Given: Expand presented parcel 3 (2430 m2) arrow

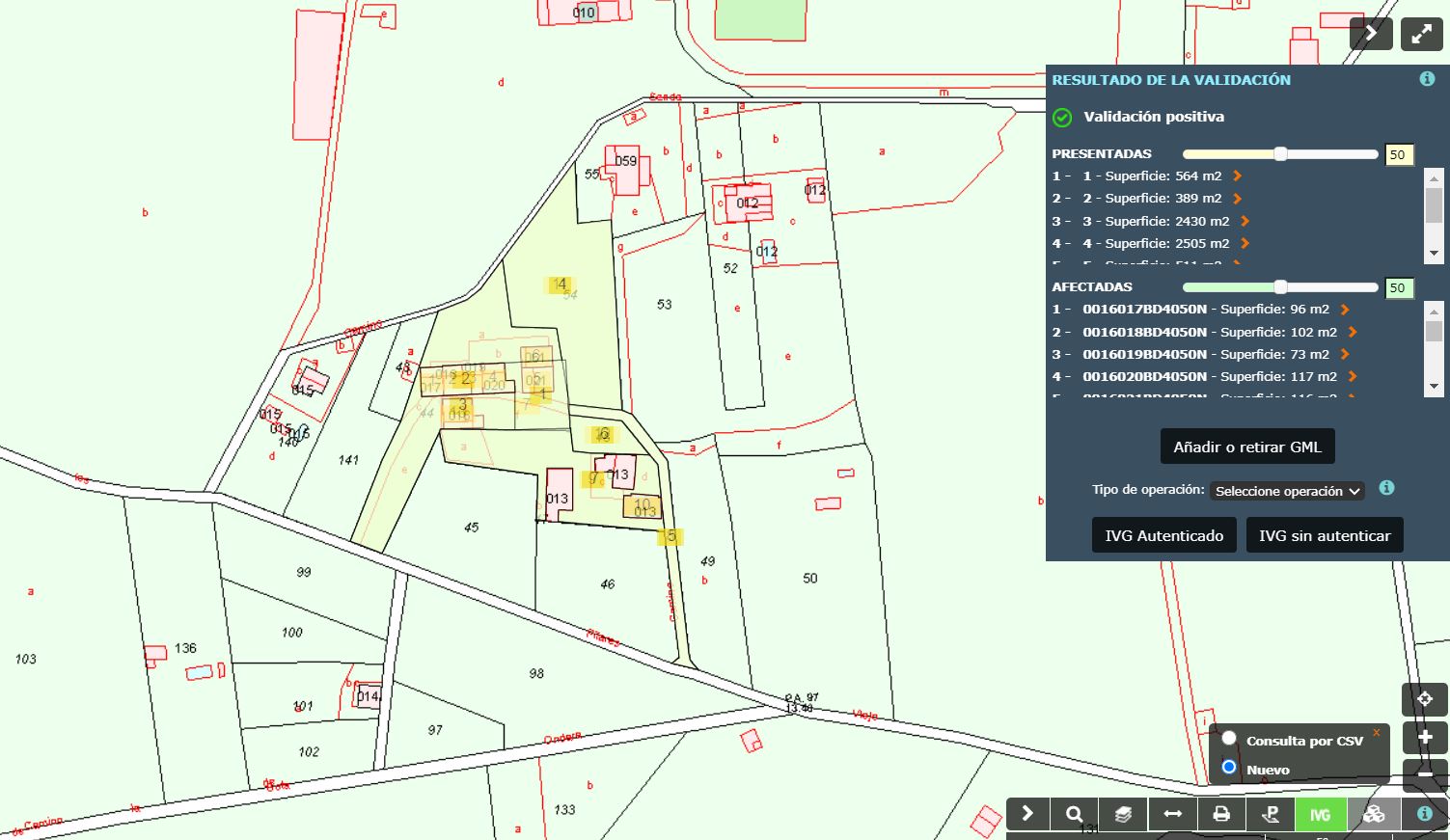Looking at the screenshot, I should coord(1245,221).
